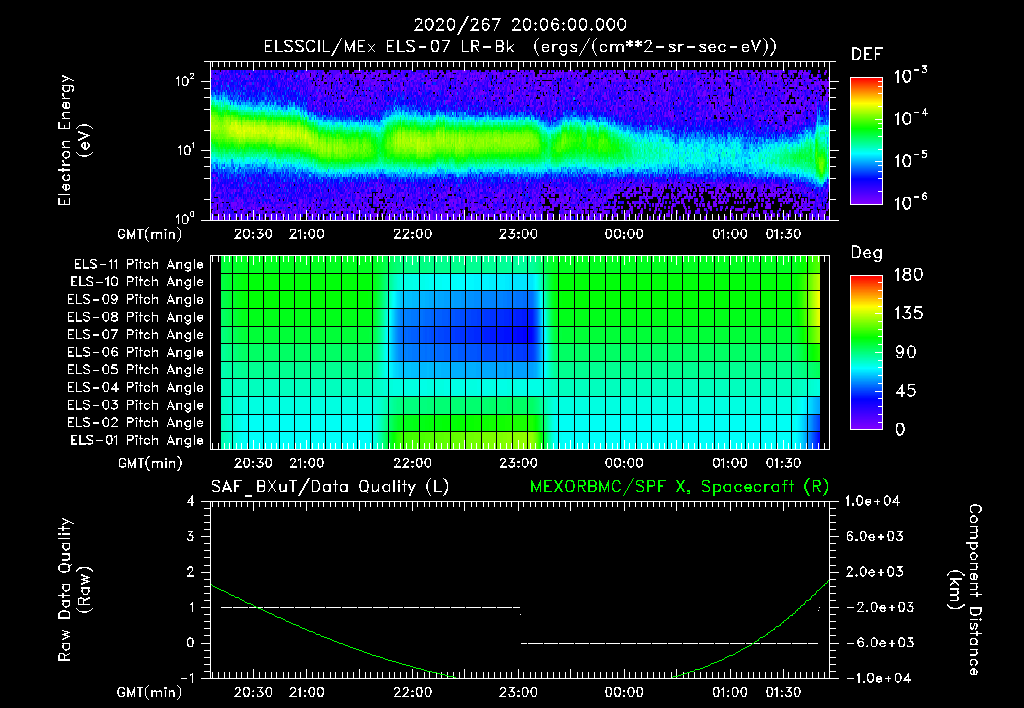
Task: Select the ELS-10 Pitch Angle row label
Action: click(x=137, y=282)
